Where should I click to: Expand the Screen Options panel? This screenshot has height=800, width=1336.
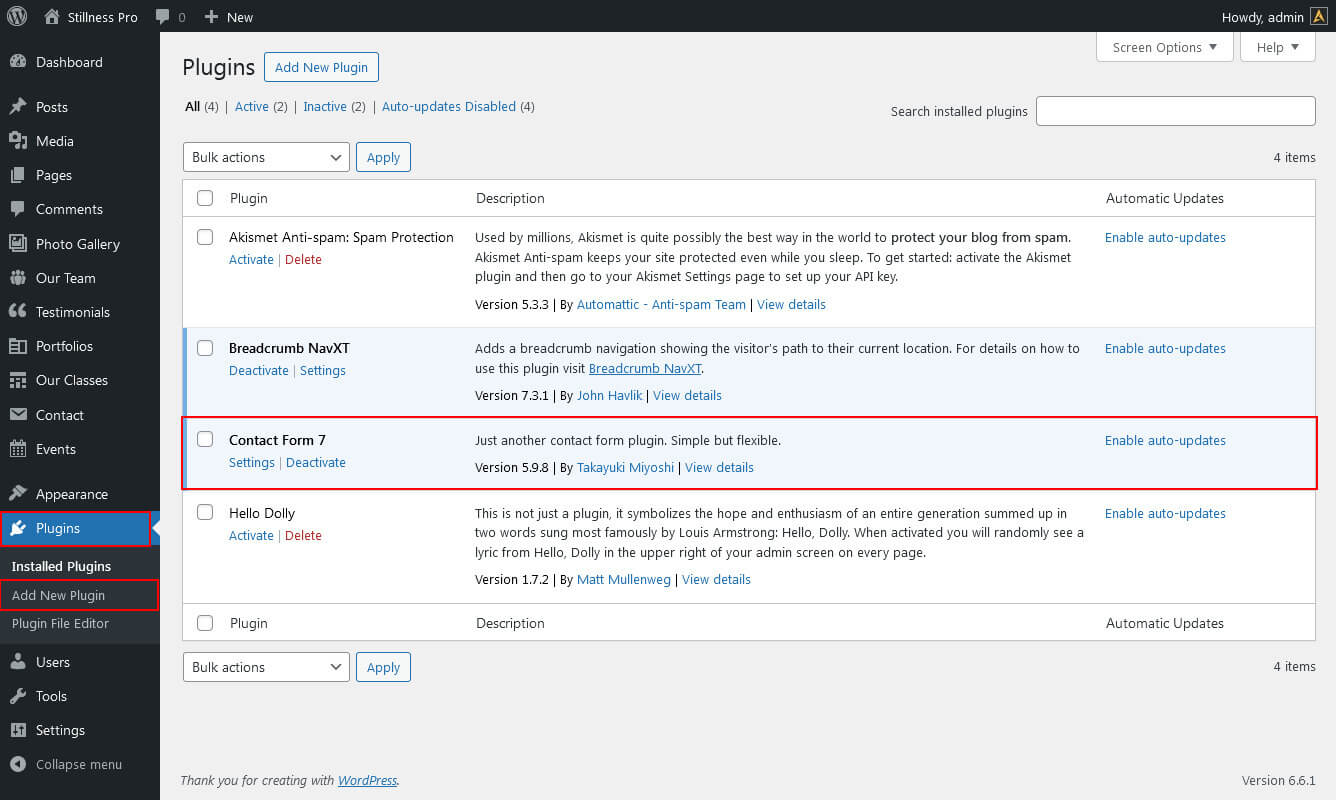tap(1165, 47)
